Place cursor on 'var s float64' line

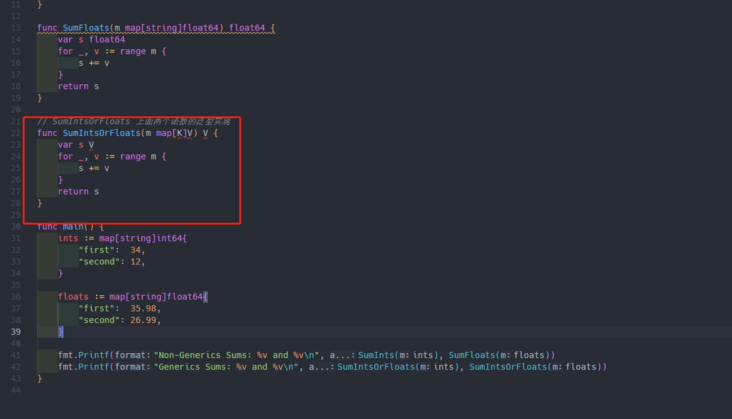[x=92, y=40]
